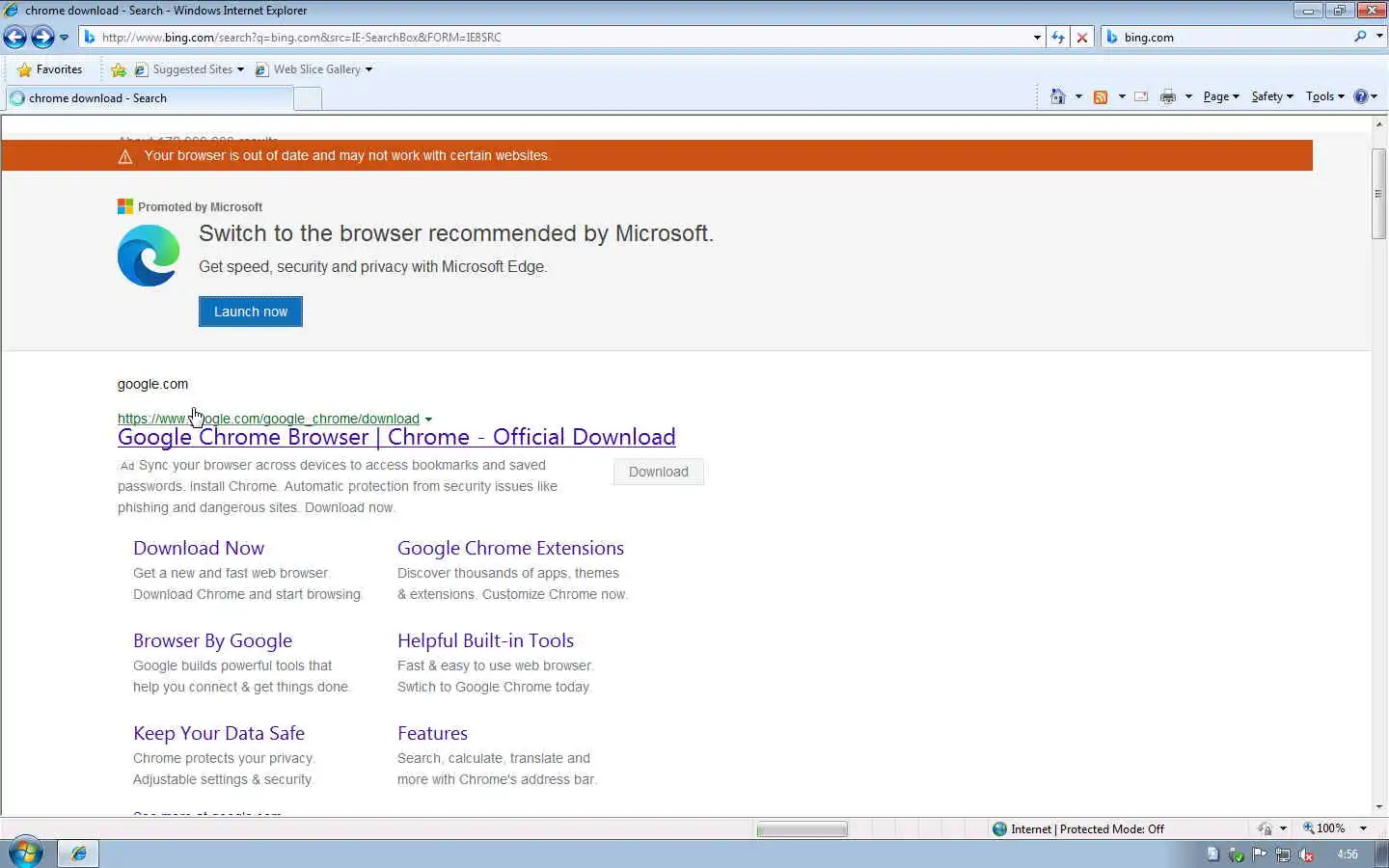
Task: Click 'Internet | Protected Mode: Off' status zone
Action: pyautogui.click(x=1077, y=829)
